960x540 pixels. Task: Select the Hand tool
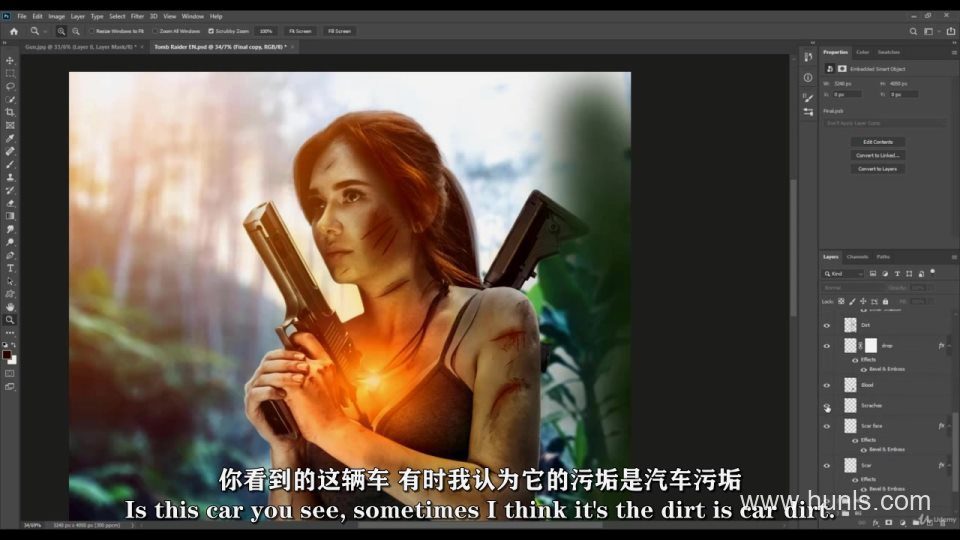(x=10, y=307)
